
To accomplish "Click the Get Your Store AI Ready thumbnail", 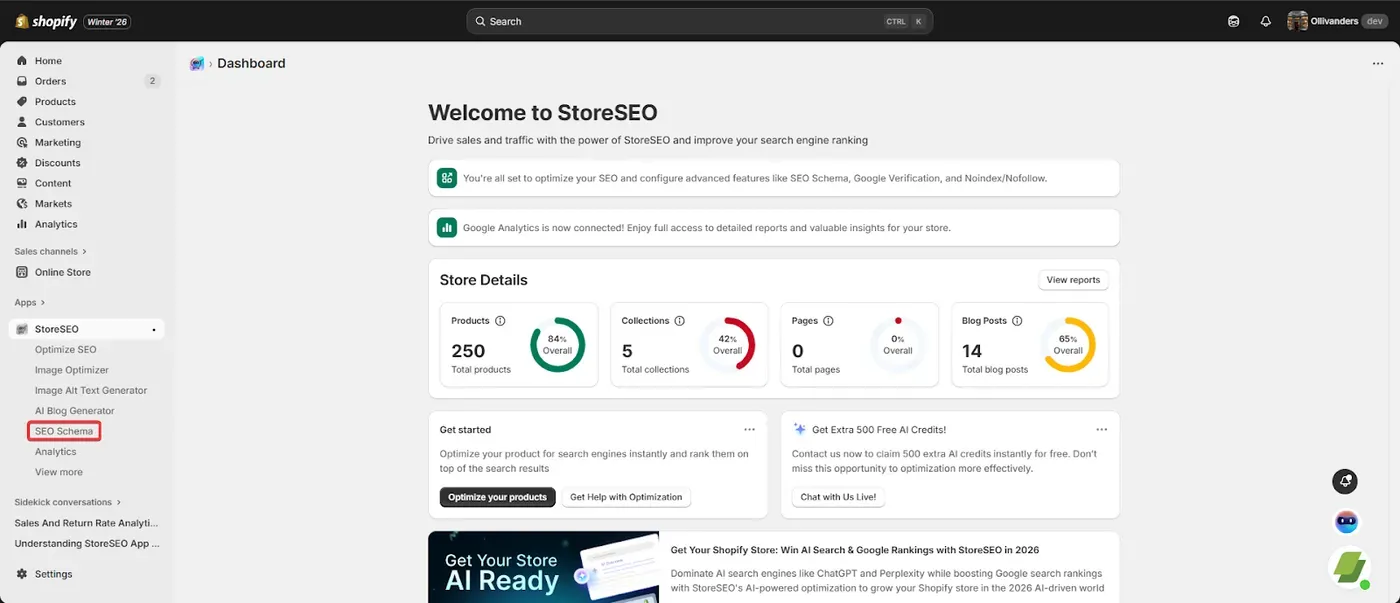I will coord(543,567).
